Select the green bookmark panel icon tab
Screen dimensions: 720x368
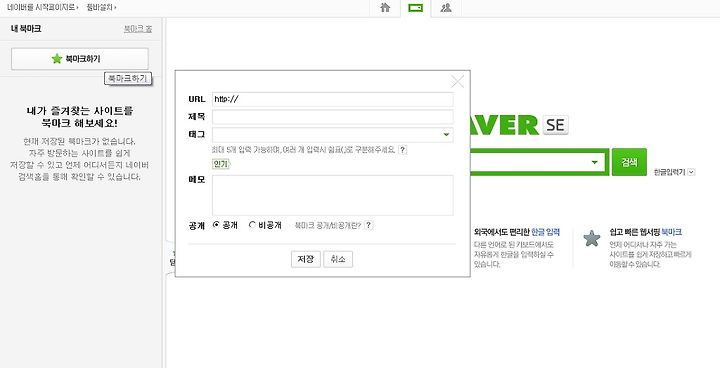coord(415,8)
